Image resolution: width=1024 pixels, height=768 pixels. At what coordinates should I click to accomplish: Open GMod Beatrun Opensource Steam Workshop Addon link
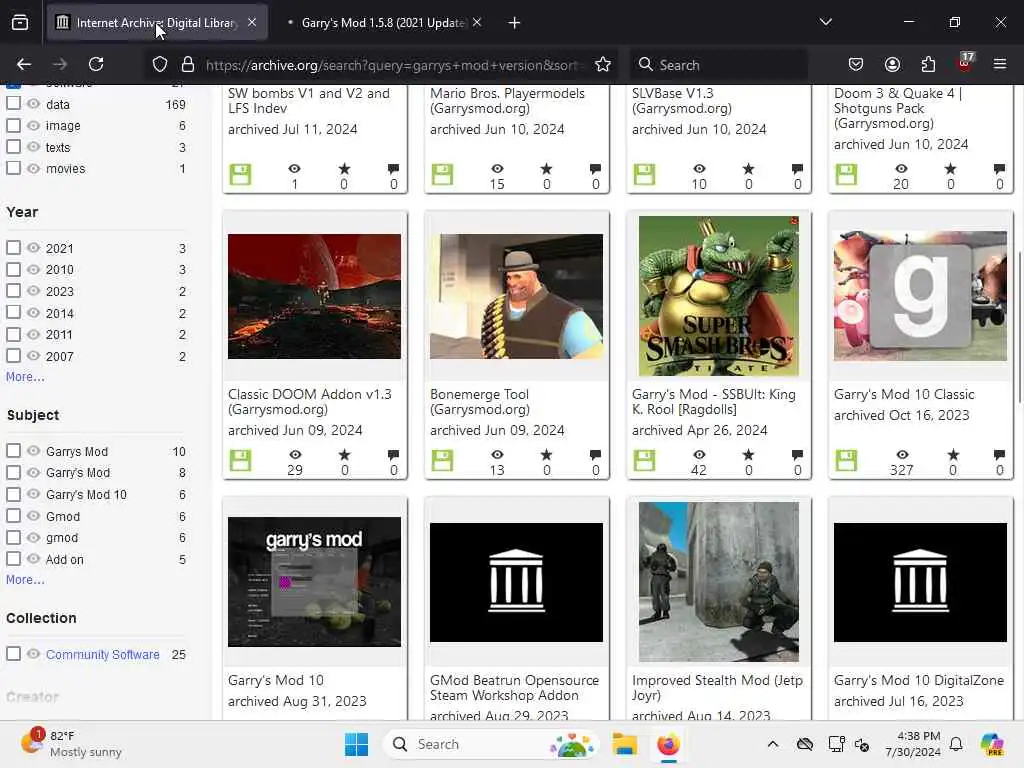515,688
